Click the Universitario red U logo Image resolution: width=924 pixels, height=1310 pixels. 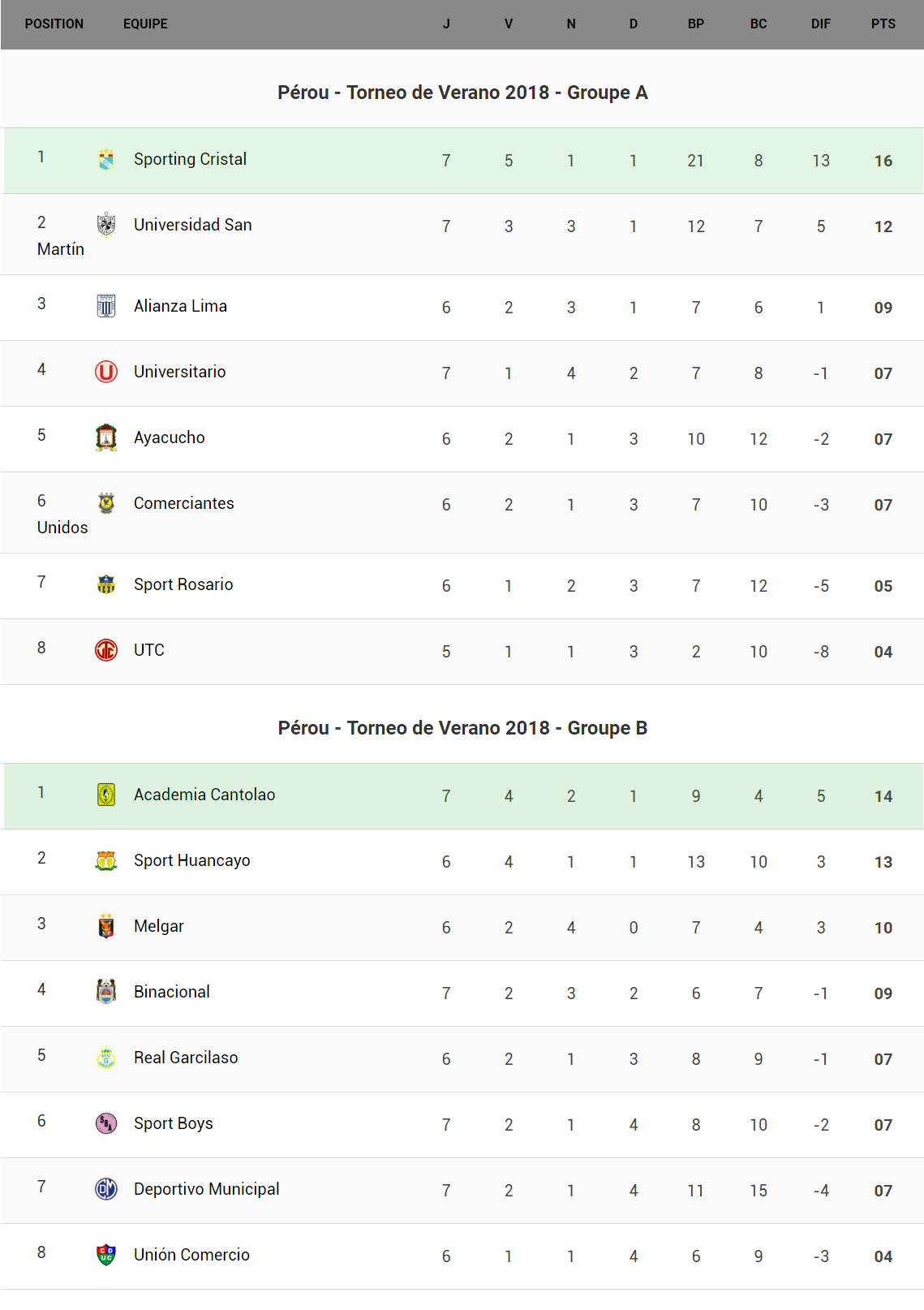click(x=106, y=372)
